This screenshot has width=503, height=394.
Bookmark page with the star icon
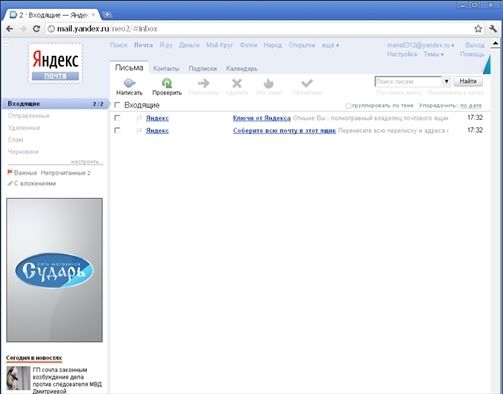click(x=478, y=29)
